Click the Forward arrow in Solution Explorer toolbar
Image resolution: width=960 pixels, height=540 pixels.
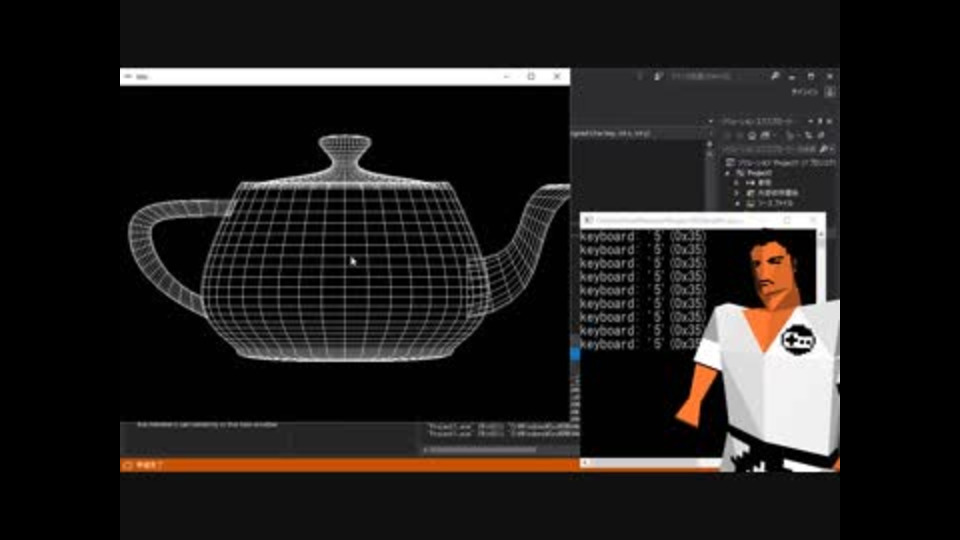pos(740,135)
